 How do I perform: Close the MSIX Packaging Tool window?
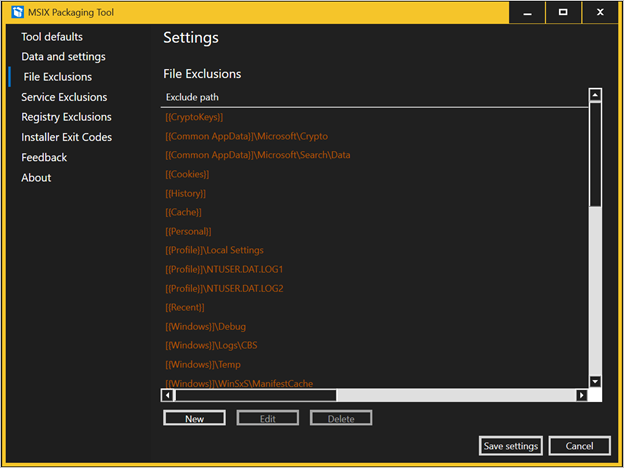pyautogui.click(x=600, y=12)
